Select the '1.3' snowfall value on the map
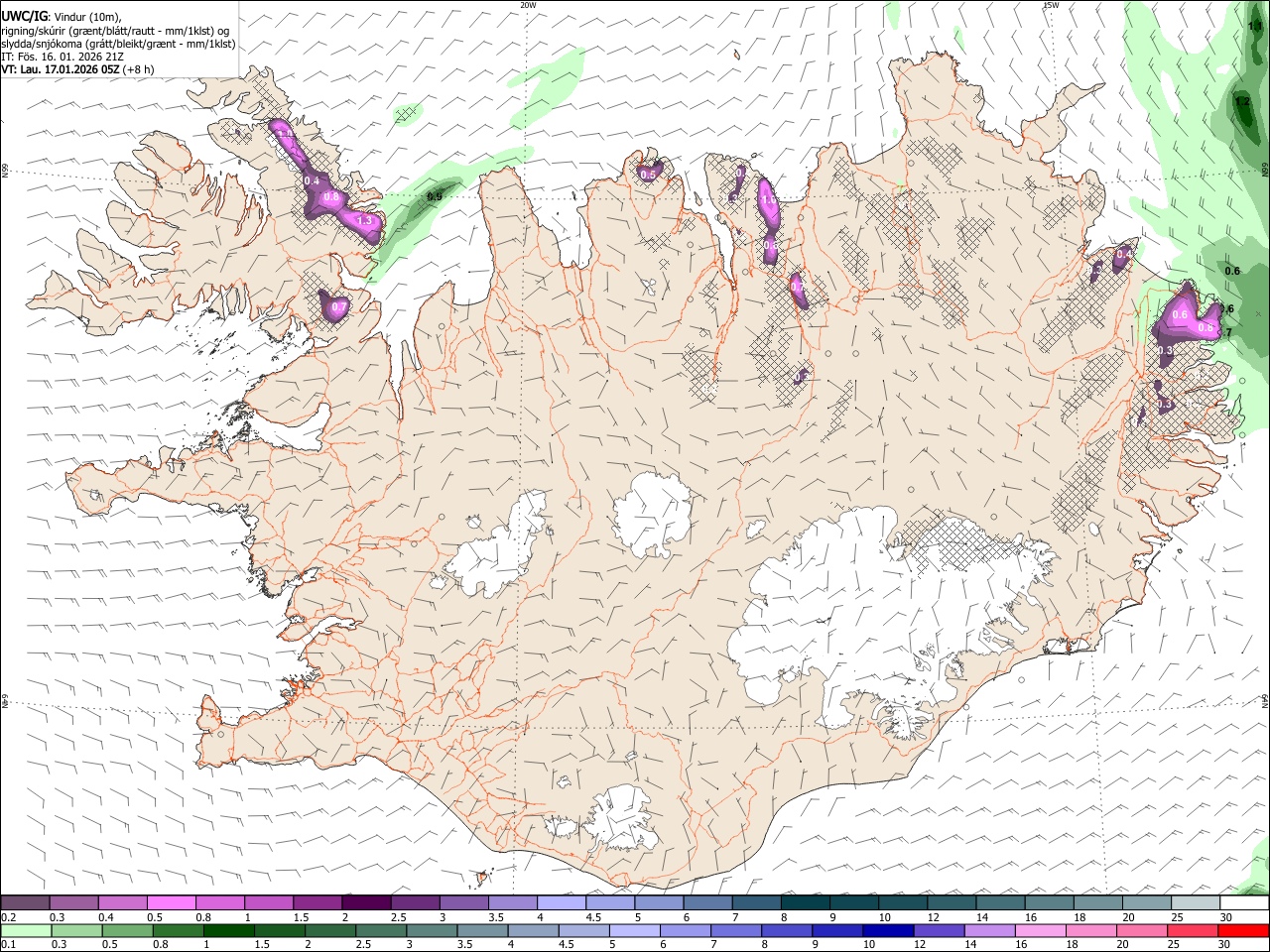 tap(364, 221)
